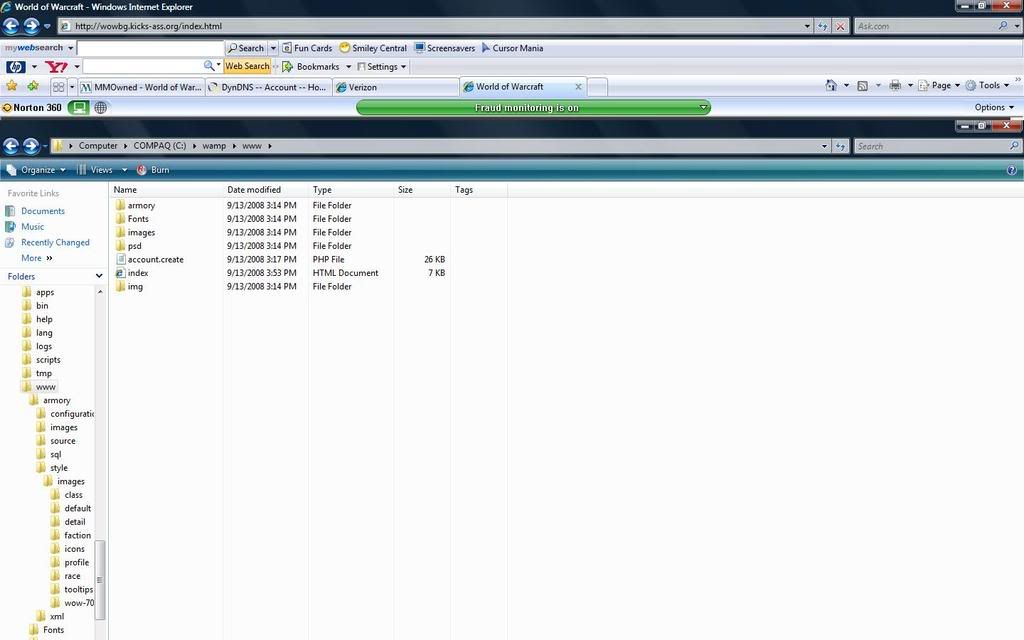Click the Ask.com search magnifier icon
Viewport: 1024px width, 640px height.
tap(1003, 26)
